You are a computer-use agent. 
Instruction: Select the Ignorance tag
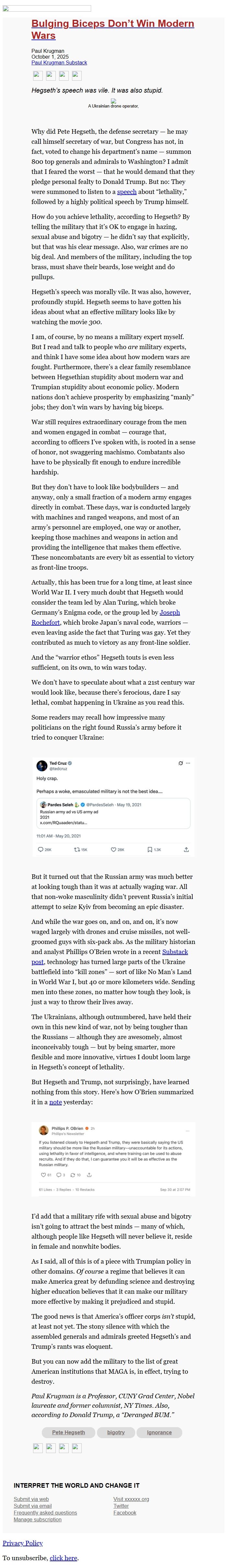[x=159, y=1432]
